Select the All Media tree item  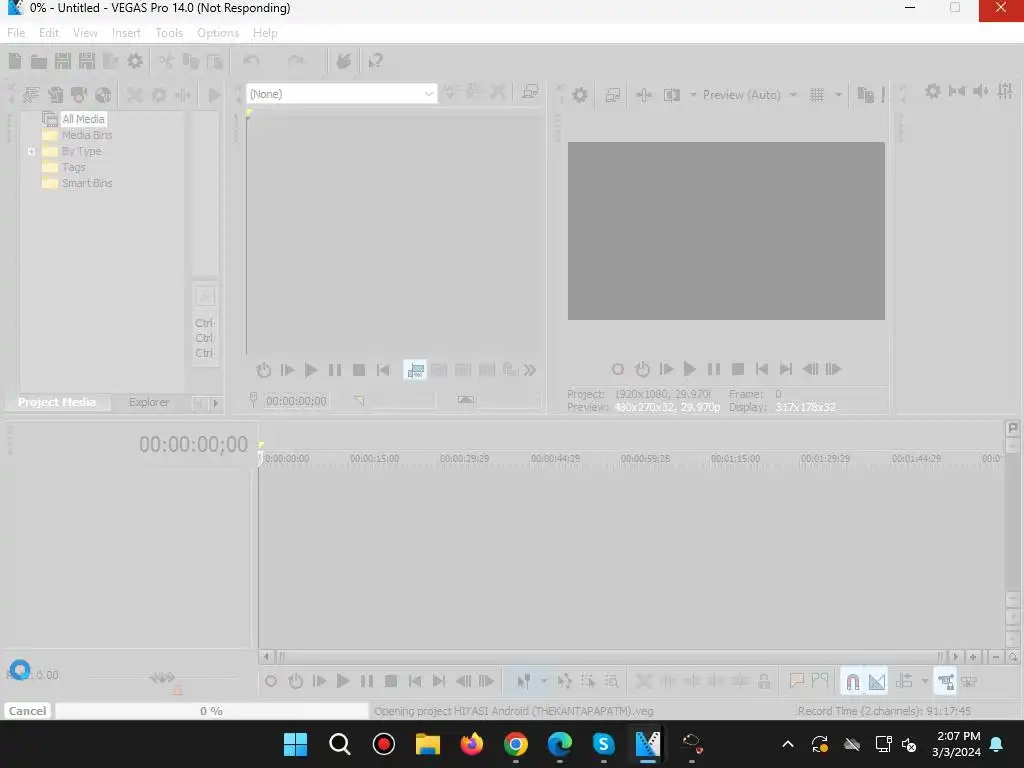click(83, 119)
